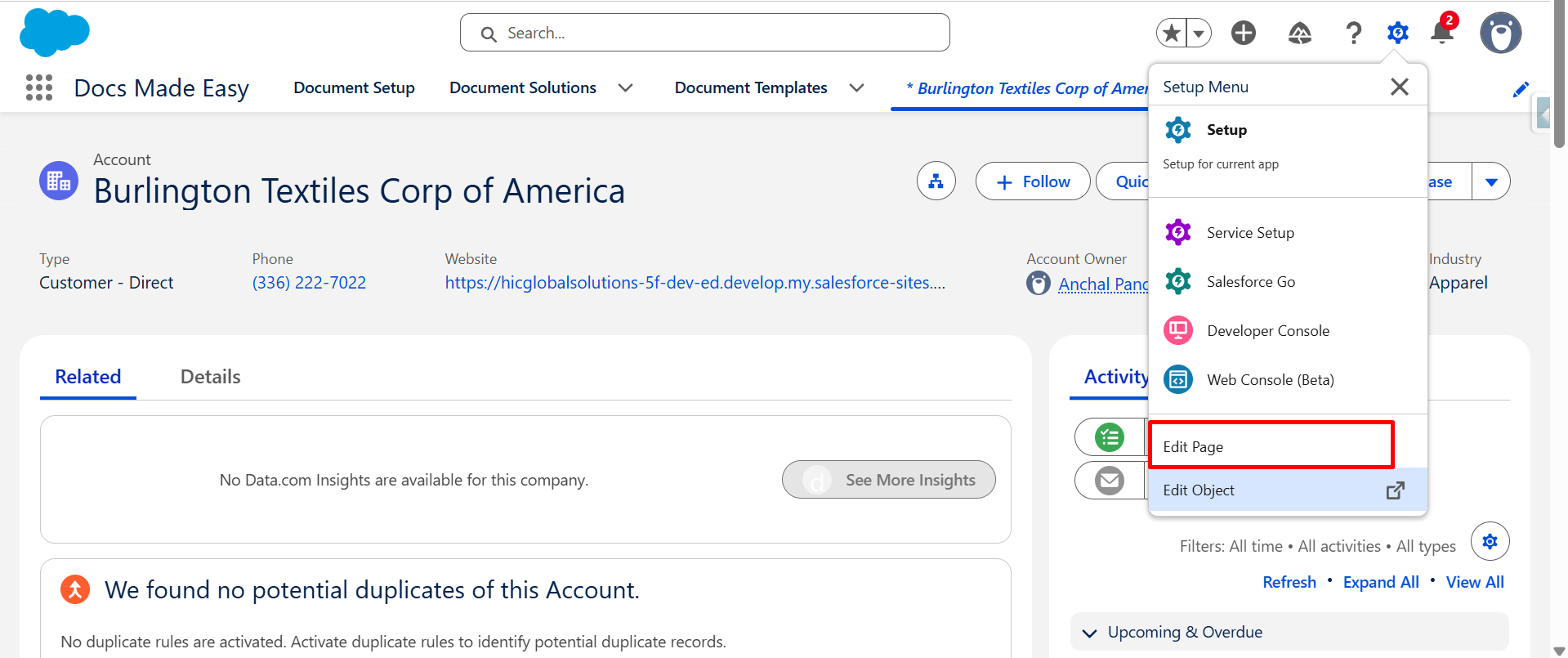Viewport: 1568px width, 658px height.
Task: Click the Burlington Textiles Corp of America heading
Action: click(360, 191)
